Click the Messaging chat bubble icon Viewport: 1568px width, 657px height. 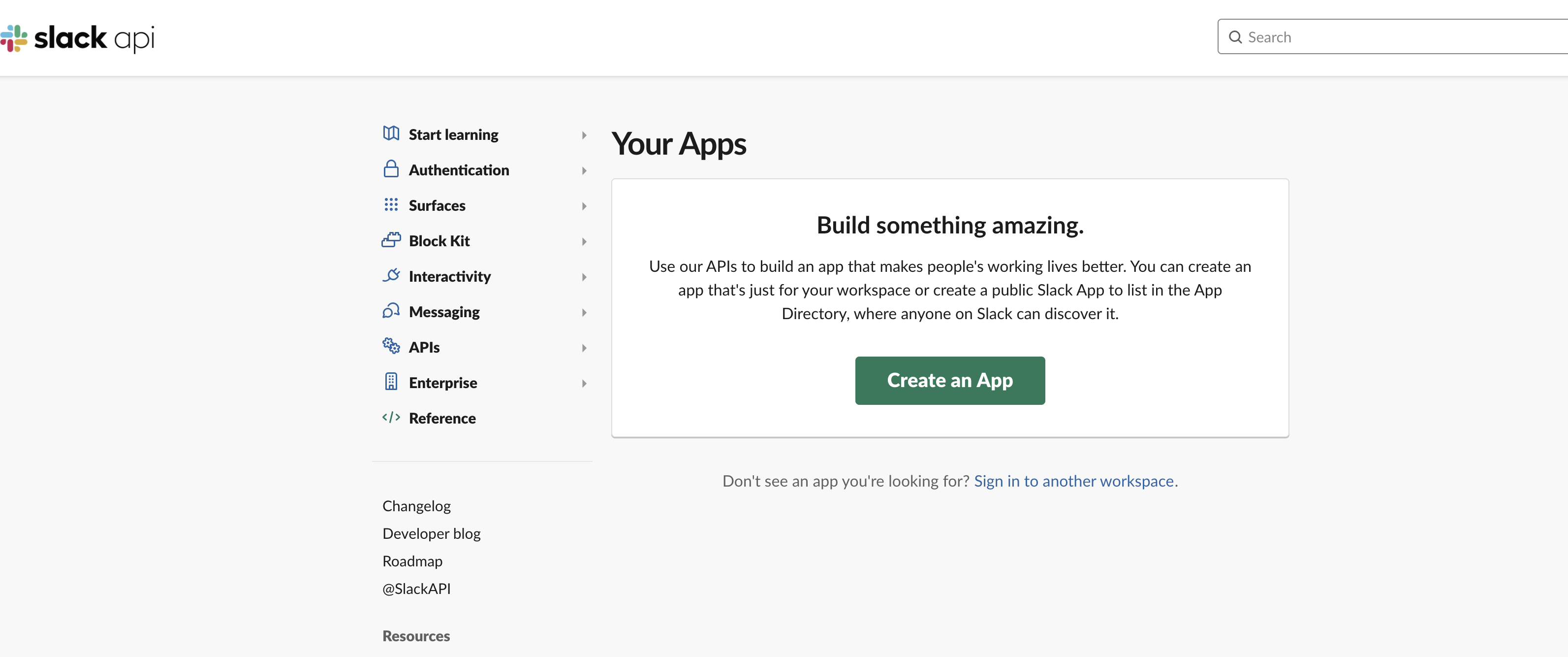tap(391, 311)
